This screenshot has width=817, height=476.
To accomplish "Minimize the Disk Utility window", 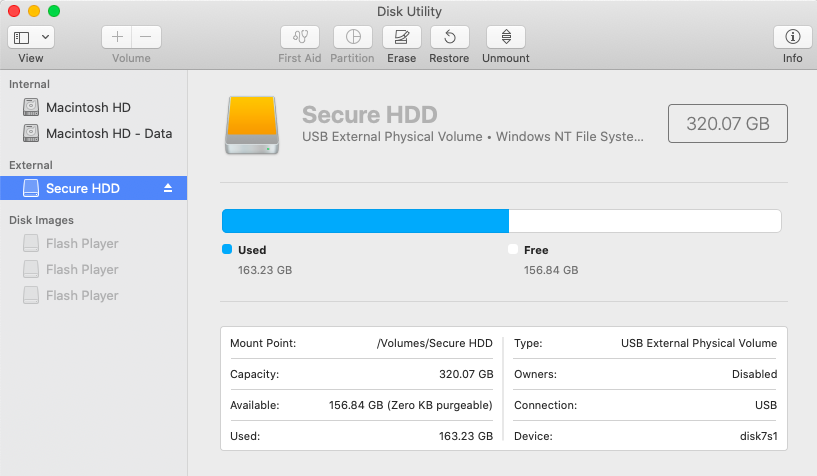I will pos(34,11).
